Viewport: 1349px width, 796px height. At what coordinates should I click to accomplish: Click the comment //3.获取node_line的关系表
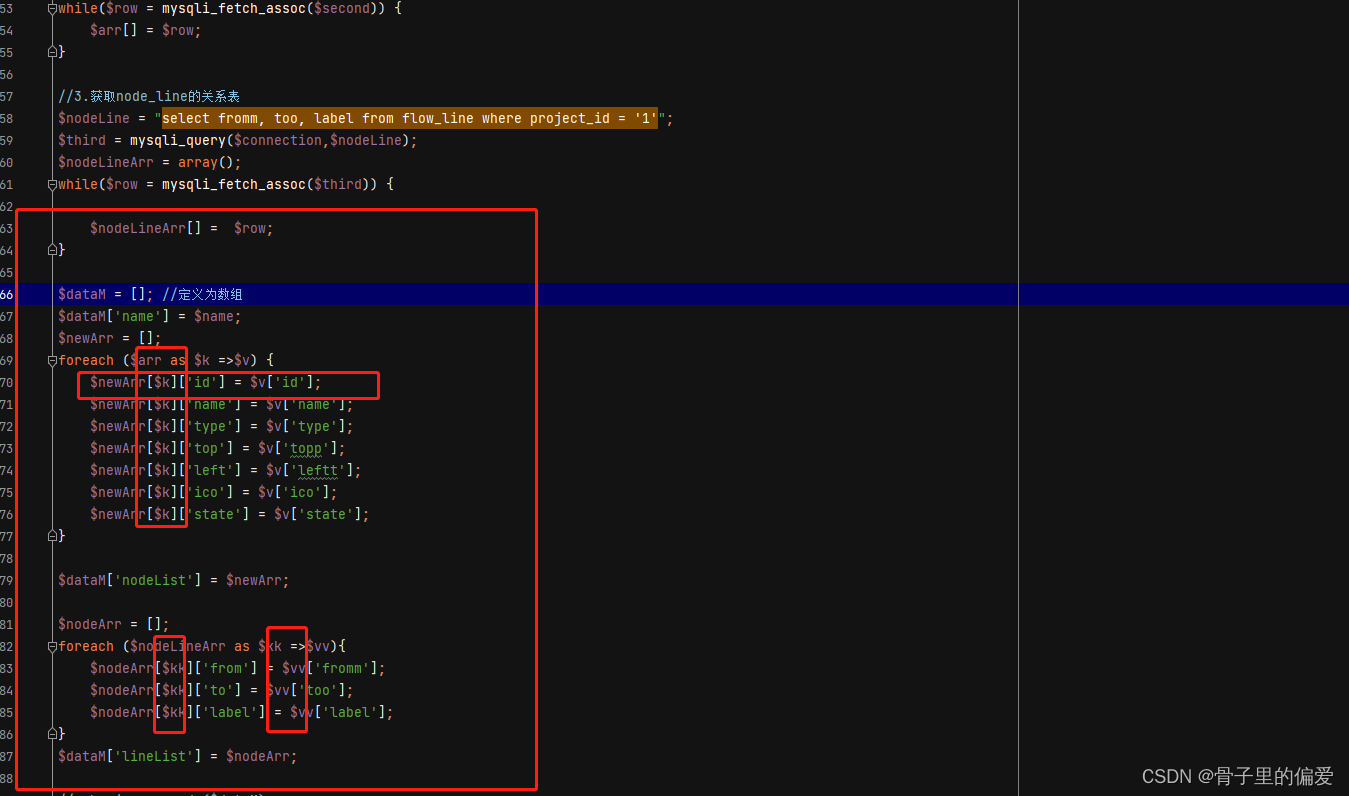[149, 96]
